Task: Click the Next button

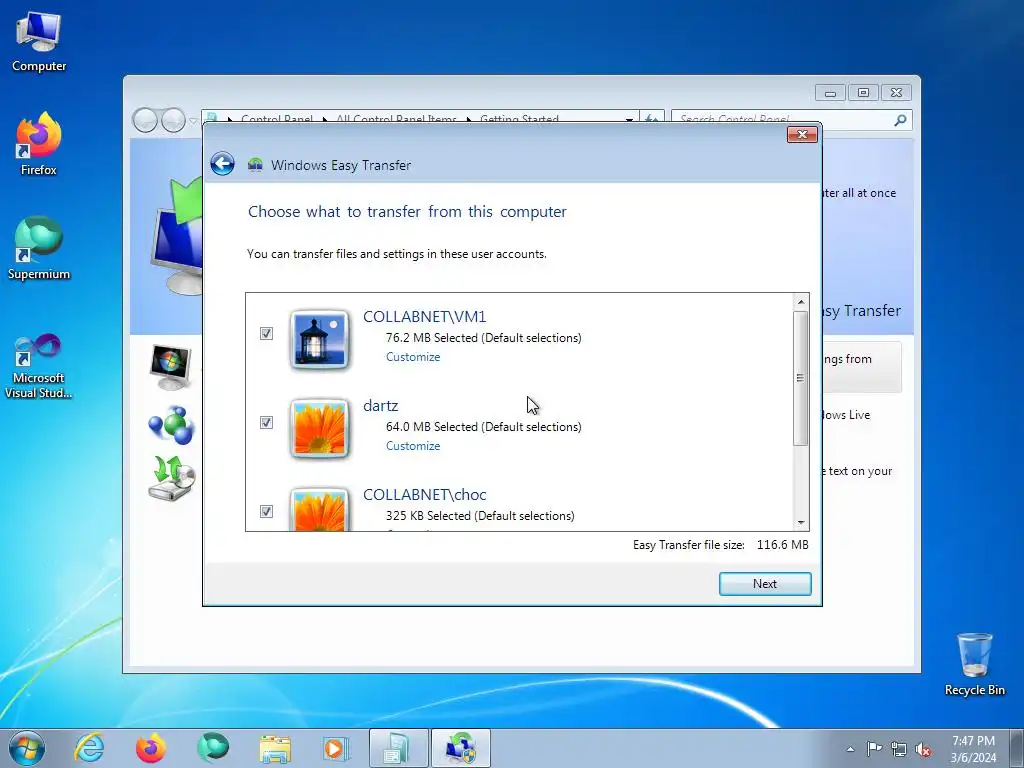Action: pyautogui.click(x=765, y=584)
